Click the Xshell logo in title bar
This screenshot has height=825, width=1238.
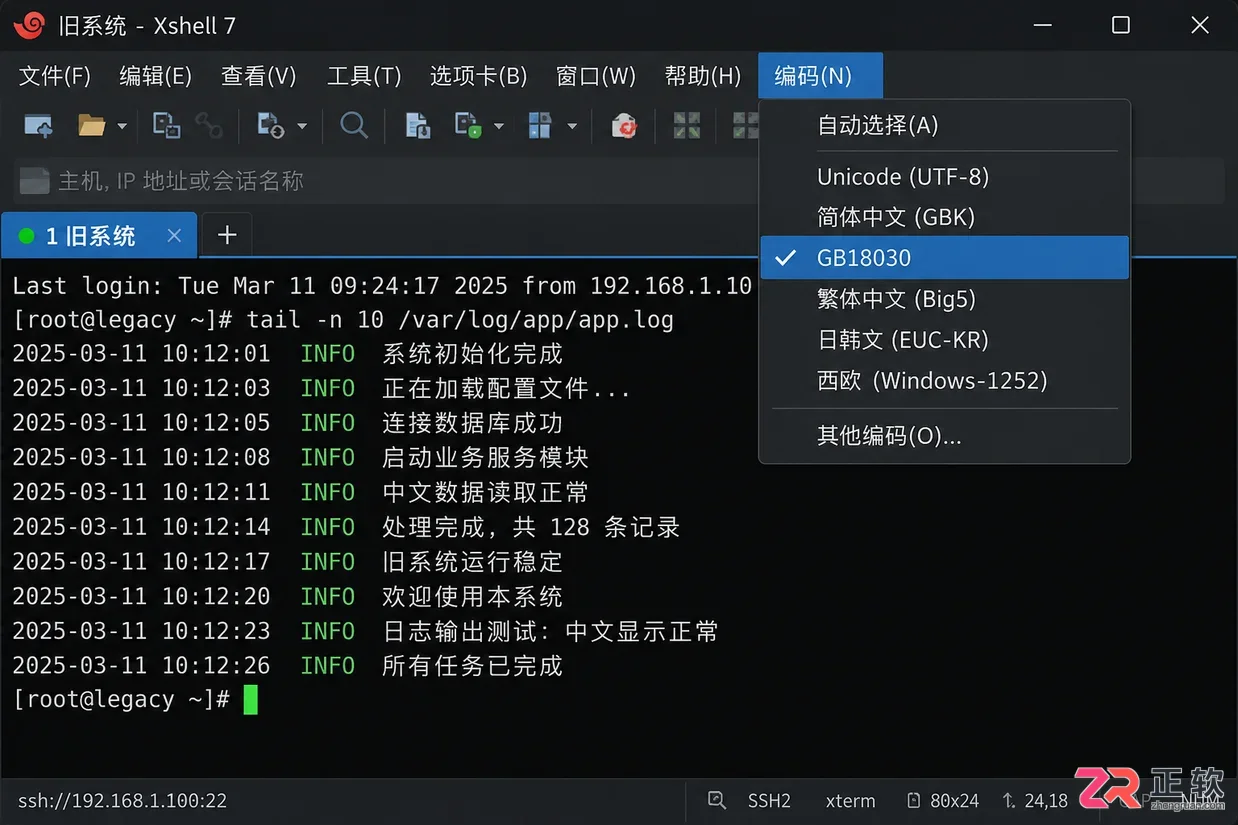pos(30,24)
